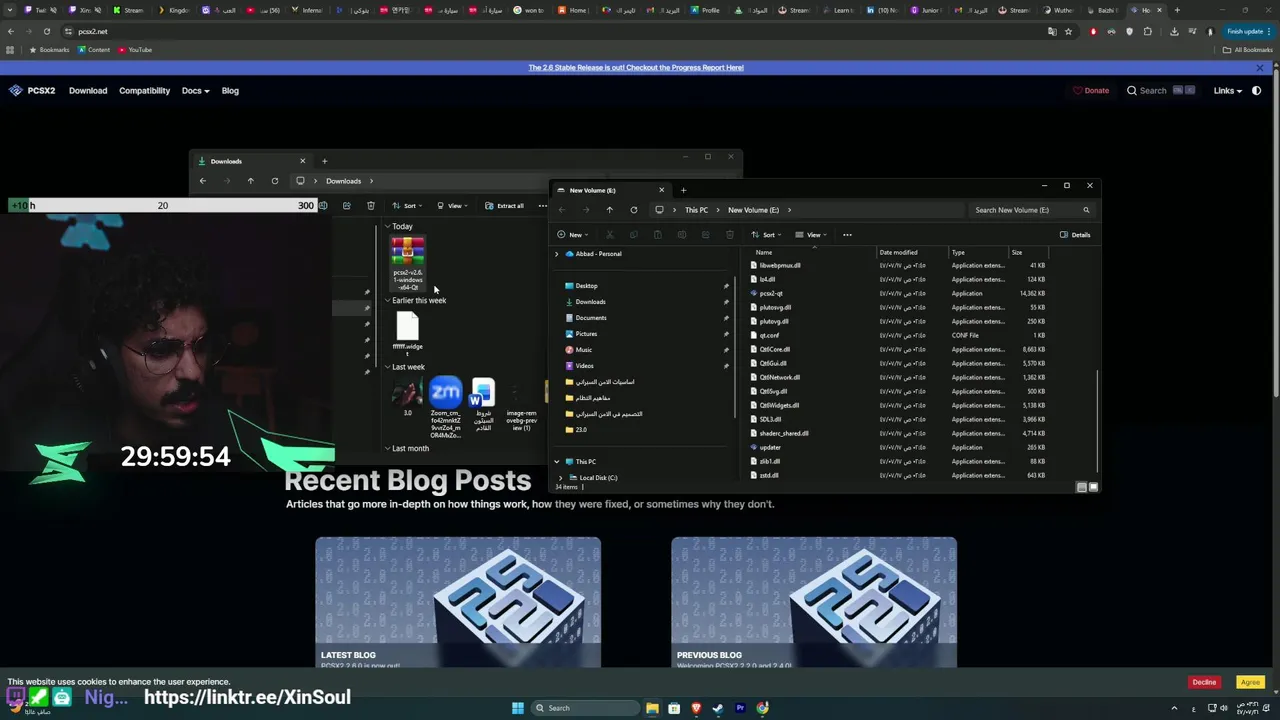The width and height of the screenshot is (1280, 720).
Task: Select the ffffff.widget file in Downloads
Action: click(x=408, y=331)
